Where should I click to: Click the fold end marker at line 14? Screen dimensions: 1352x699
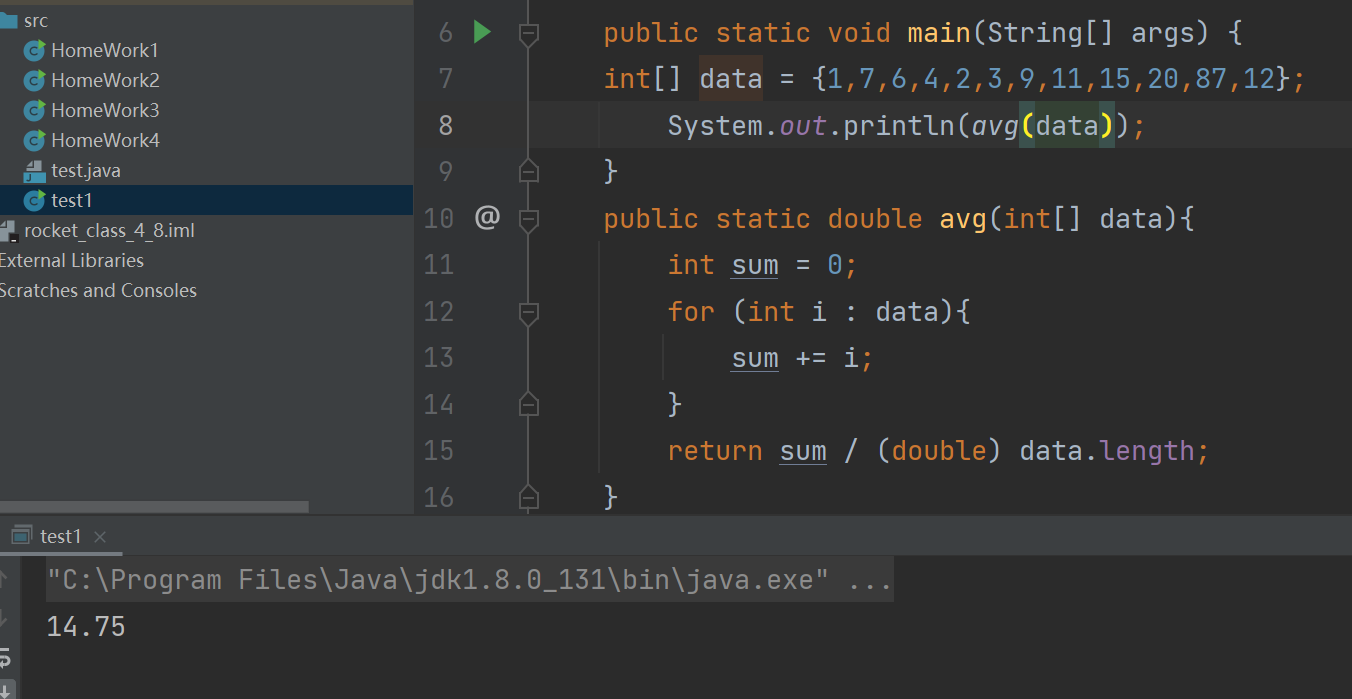pos(529,404)
